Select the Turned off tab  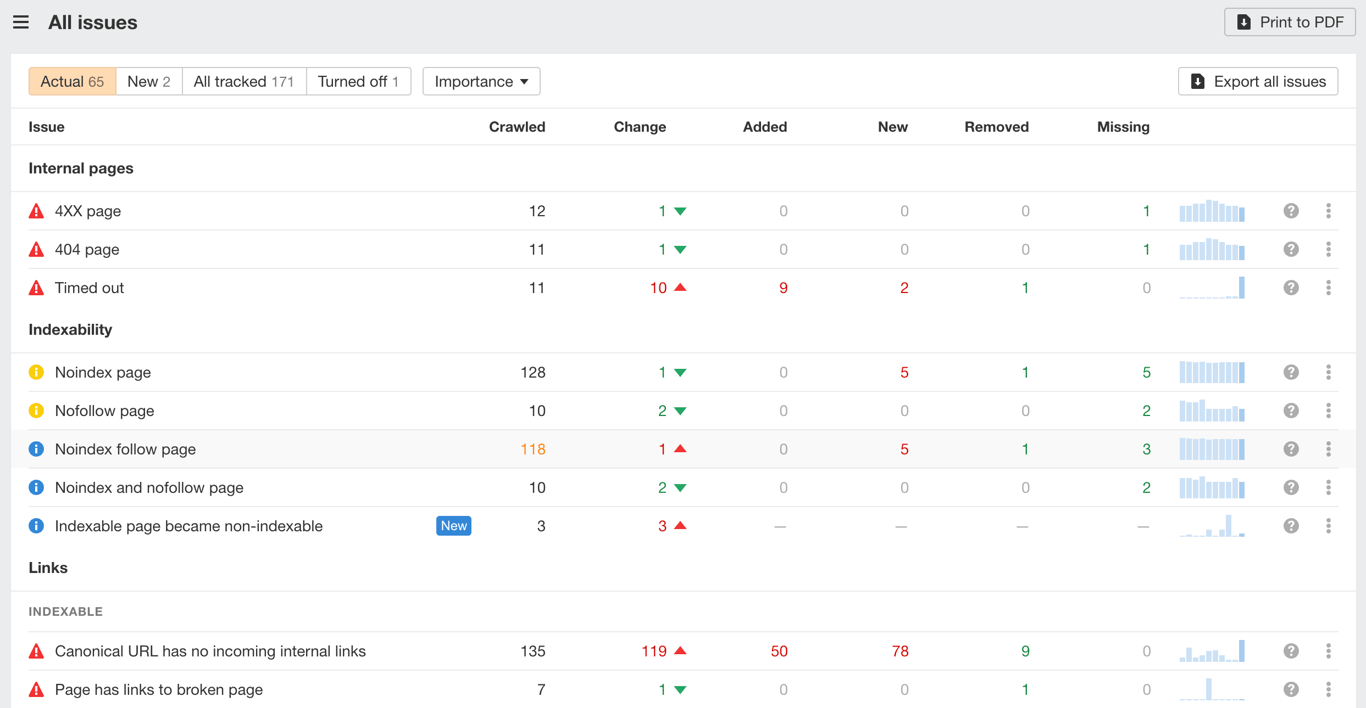click(358, 81)
